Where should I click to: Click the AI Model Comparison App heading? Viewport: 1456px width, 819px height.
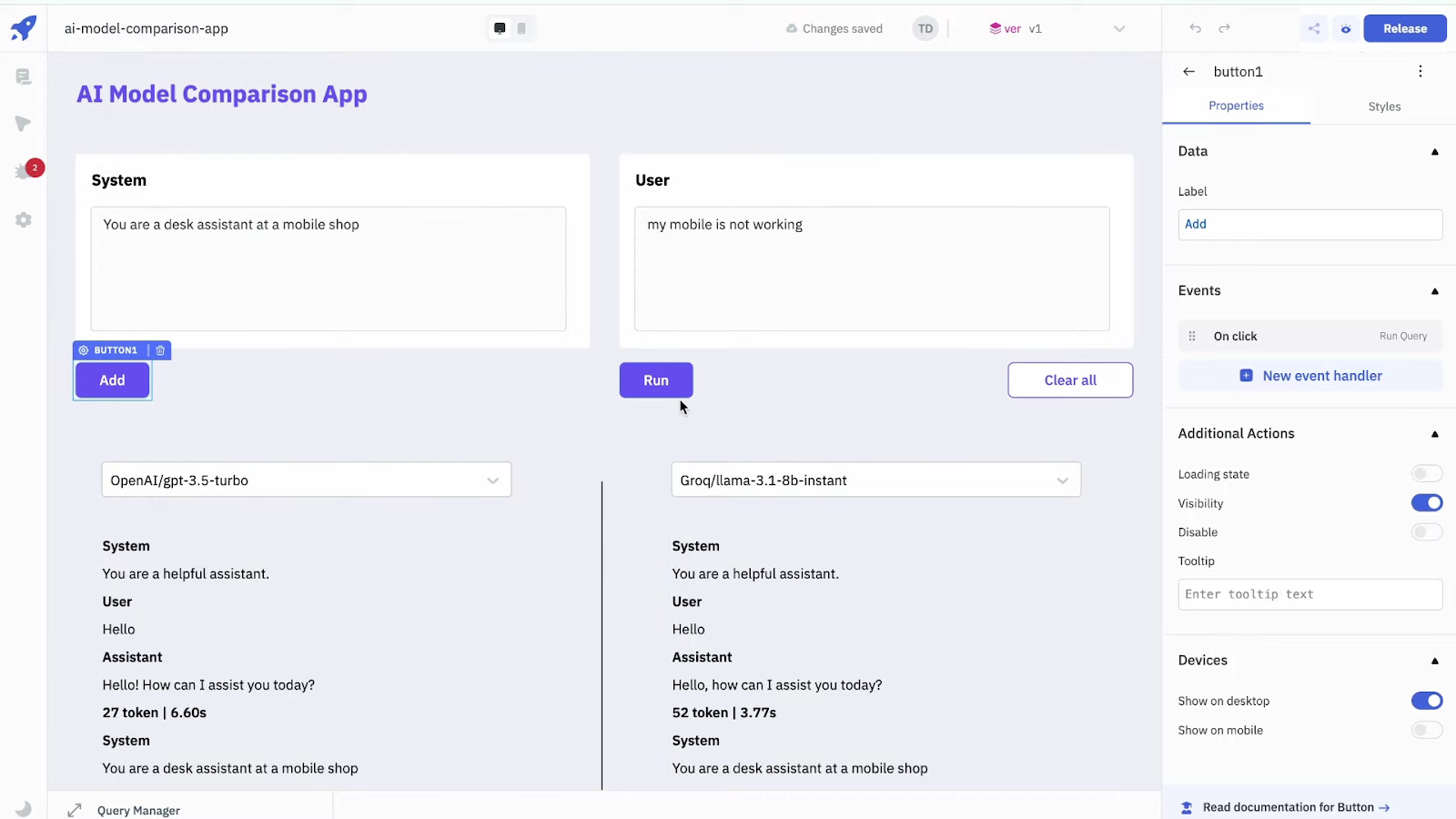tap(222, 94)
